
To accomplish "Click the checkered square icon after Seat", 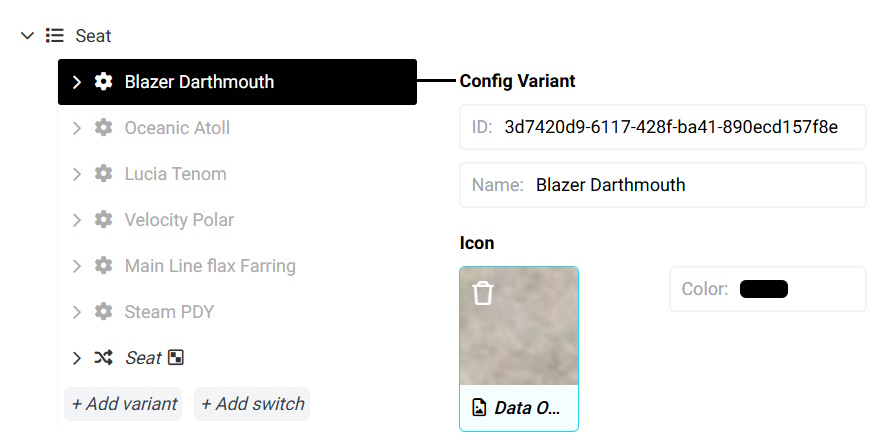I will click(176, 357).
